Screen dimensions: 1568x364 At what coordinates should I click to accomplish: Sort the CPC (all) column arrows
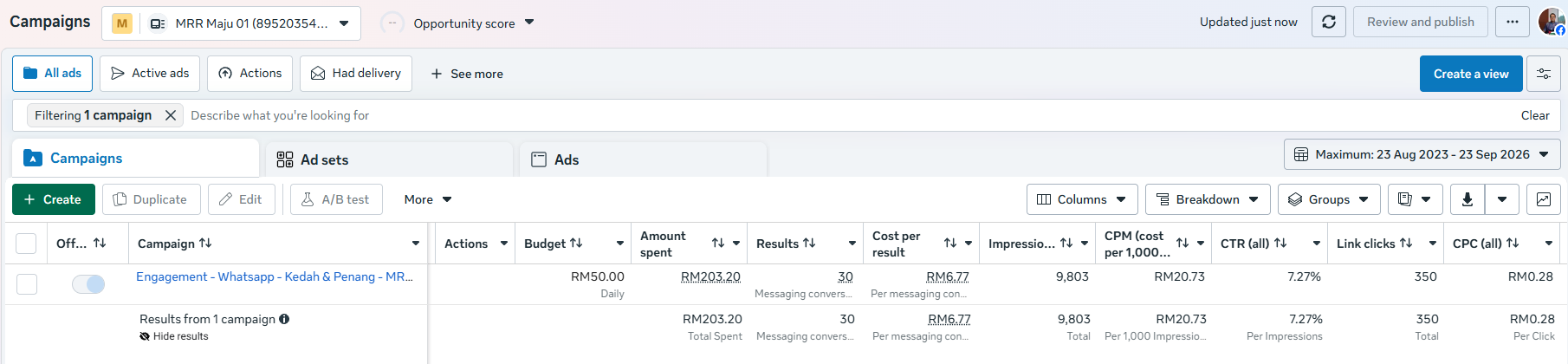click(1513, 244)
